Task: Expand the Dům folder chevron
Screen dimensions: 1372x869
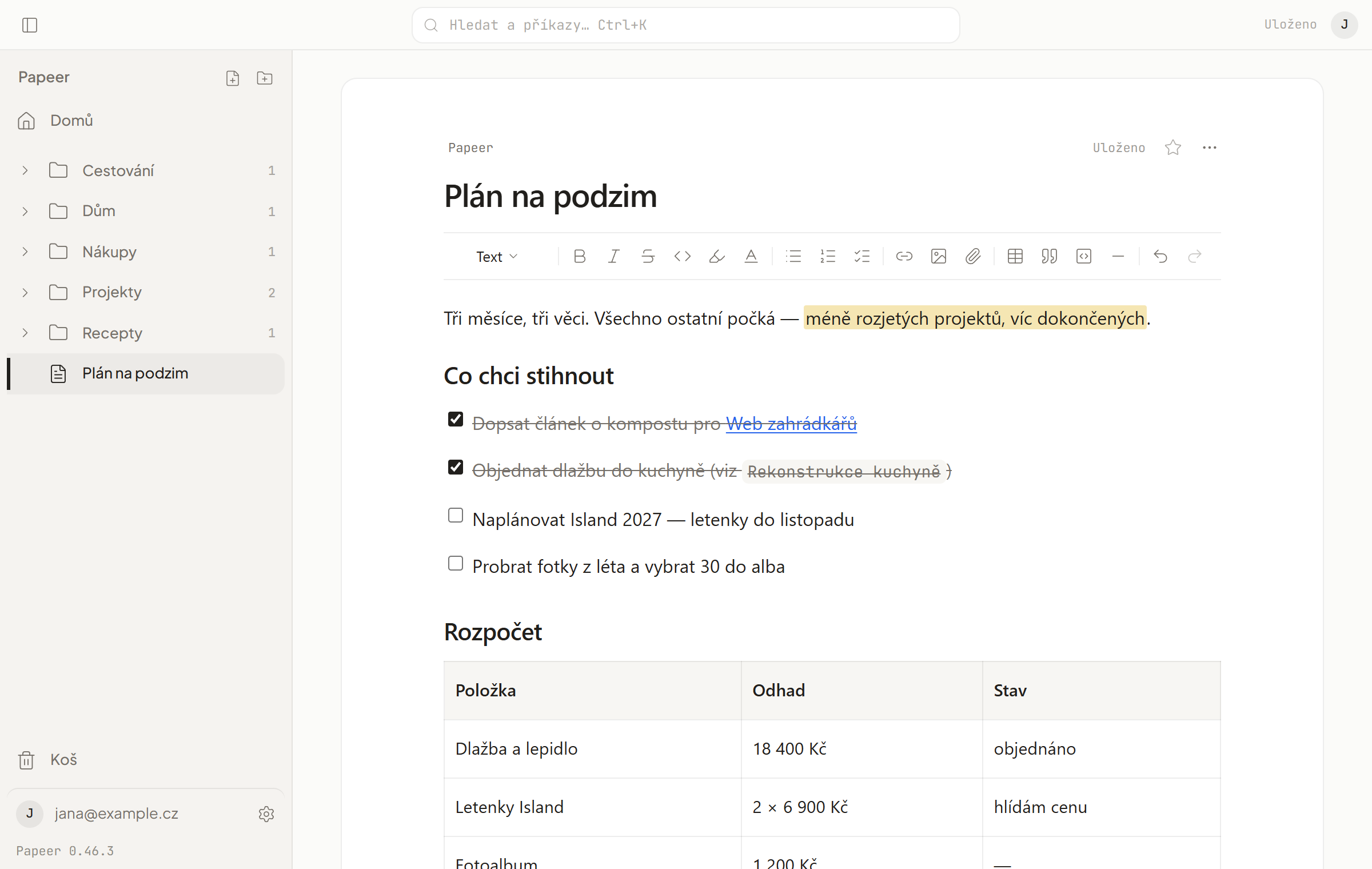Action: coord(25,212)
